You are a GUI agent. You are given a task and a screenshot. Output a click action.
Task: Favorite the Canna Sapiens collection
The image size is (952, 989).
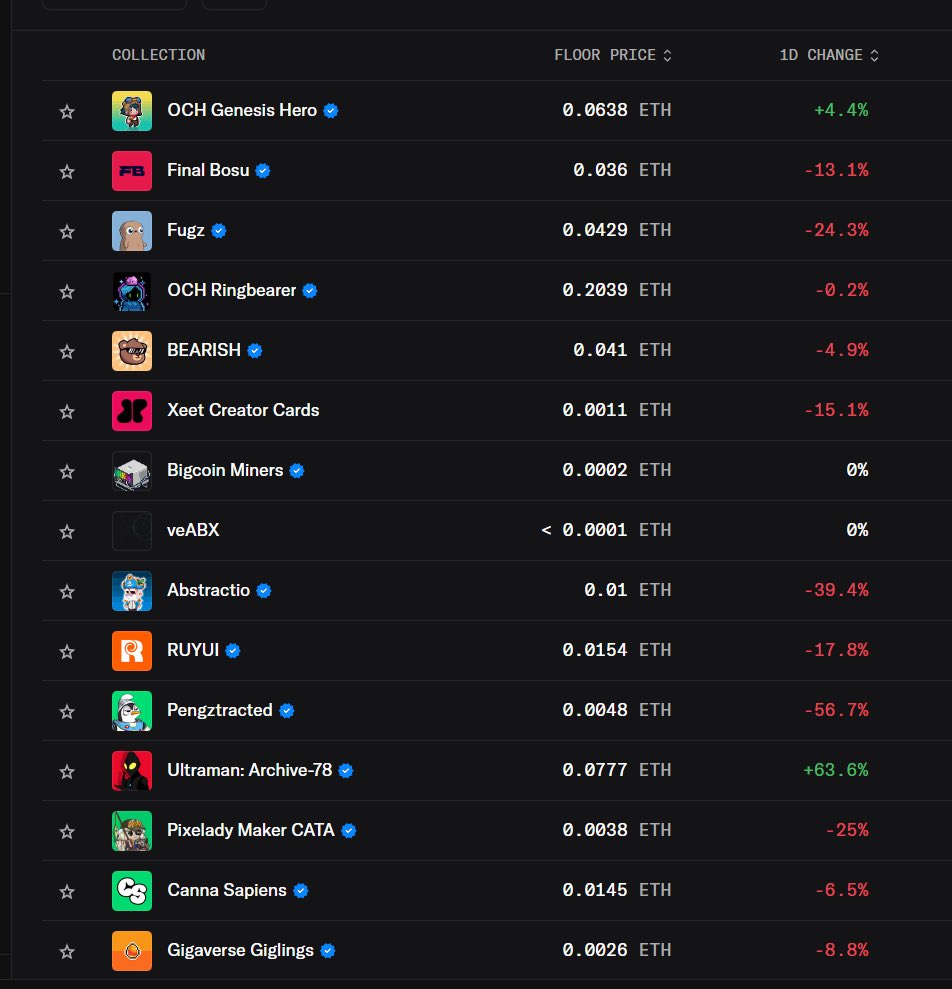click(x=67, y=891)
